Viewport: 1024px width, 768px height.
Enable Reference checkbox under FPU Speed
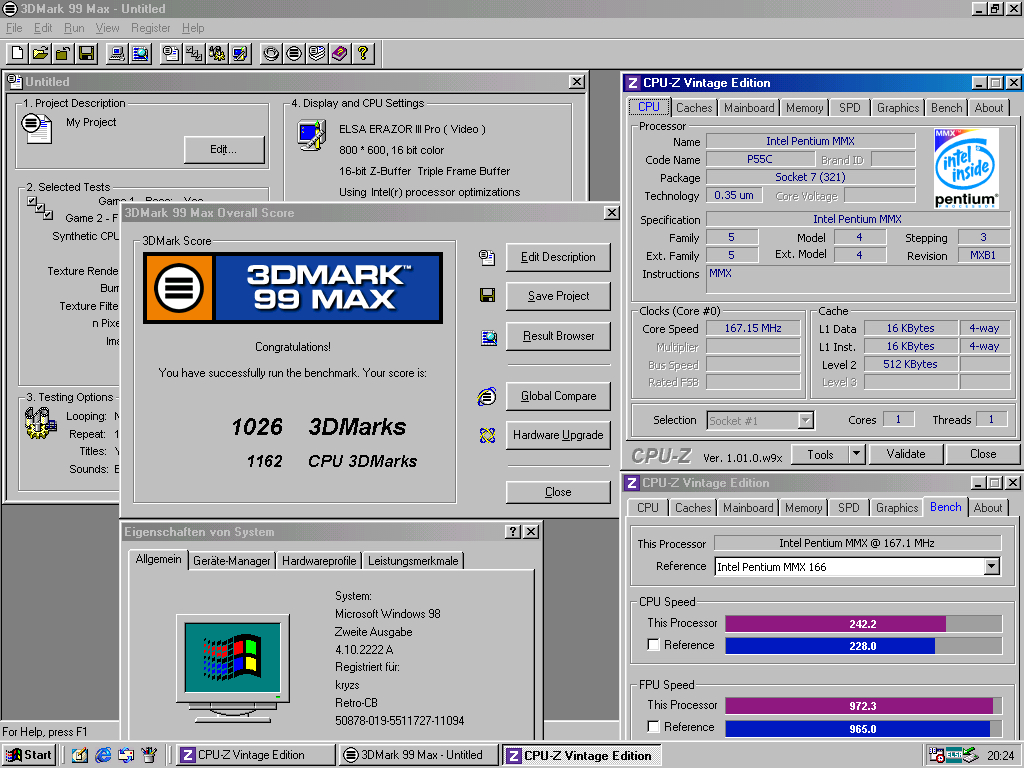point(653,726)
